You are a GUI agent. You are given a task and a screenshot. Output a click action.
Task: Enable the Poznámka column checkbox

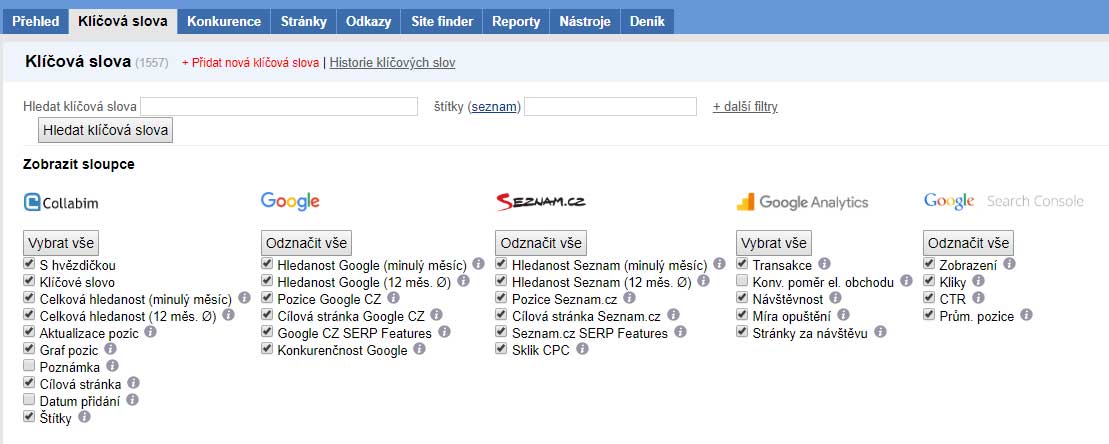29,366
